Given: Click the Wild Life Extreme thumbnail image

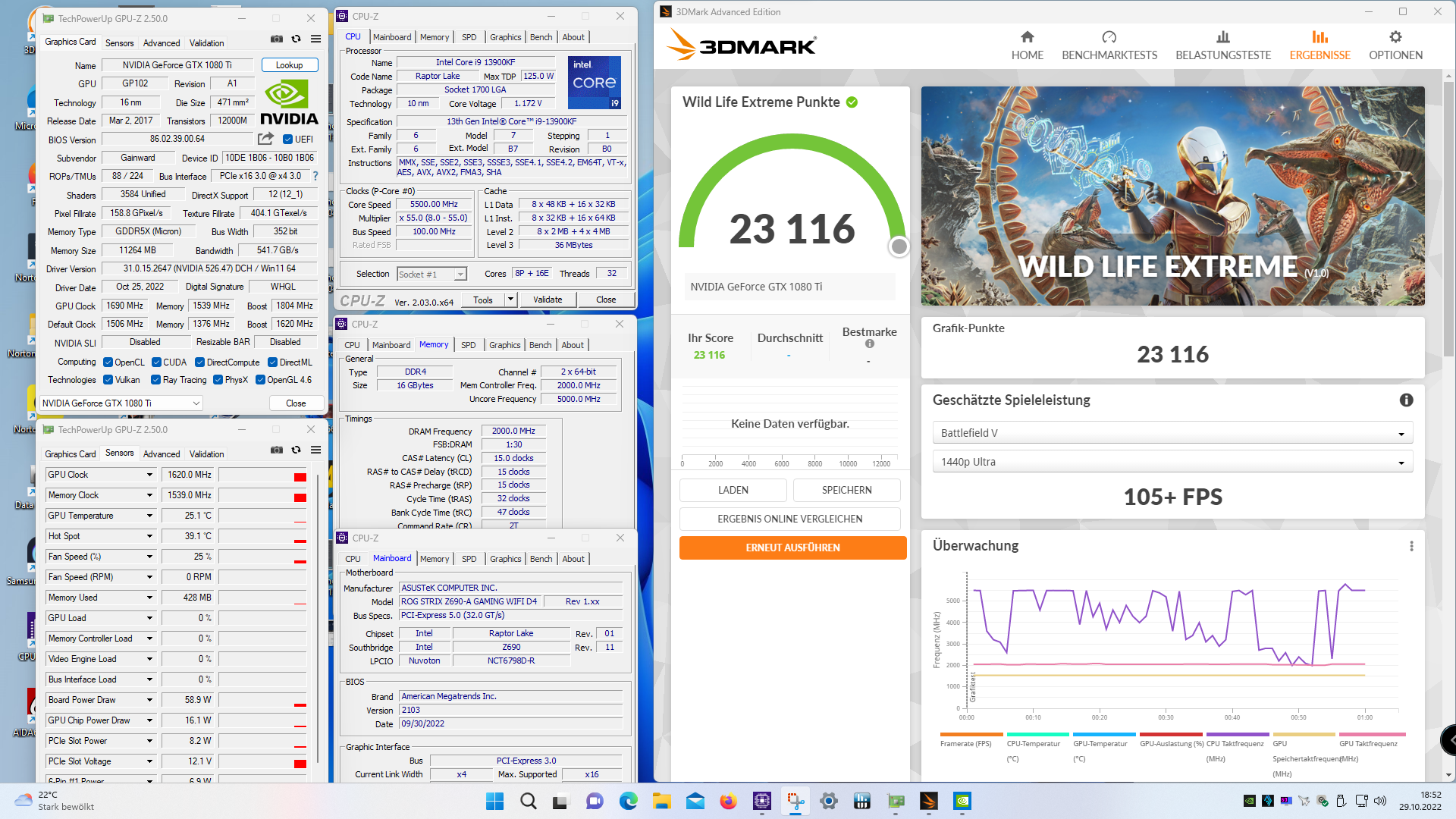Looking at the screenshot, I should 1172,196.
